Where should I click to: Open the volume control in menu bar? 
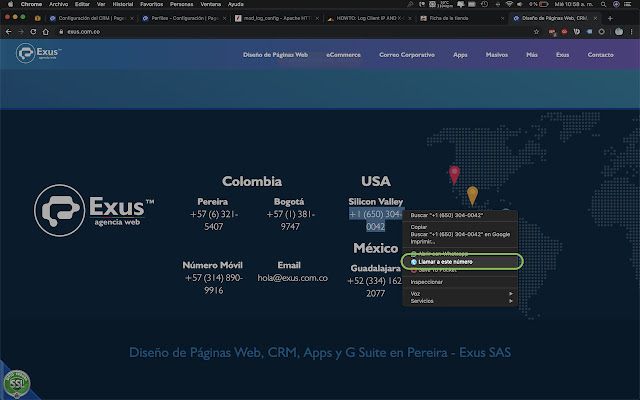(520, 4)
